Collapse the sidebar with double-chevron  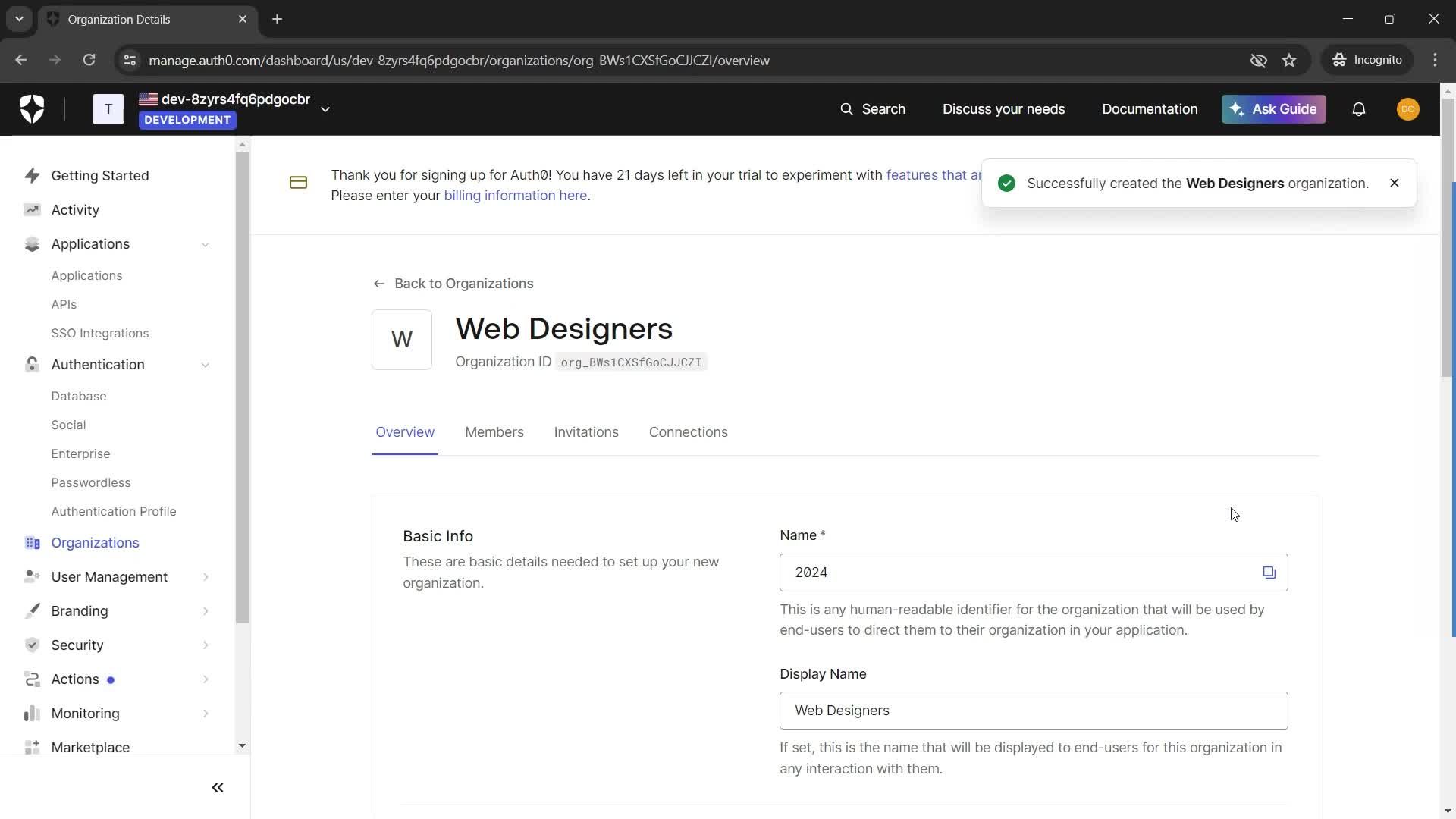[218, 788]
